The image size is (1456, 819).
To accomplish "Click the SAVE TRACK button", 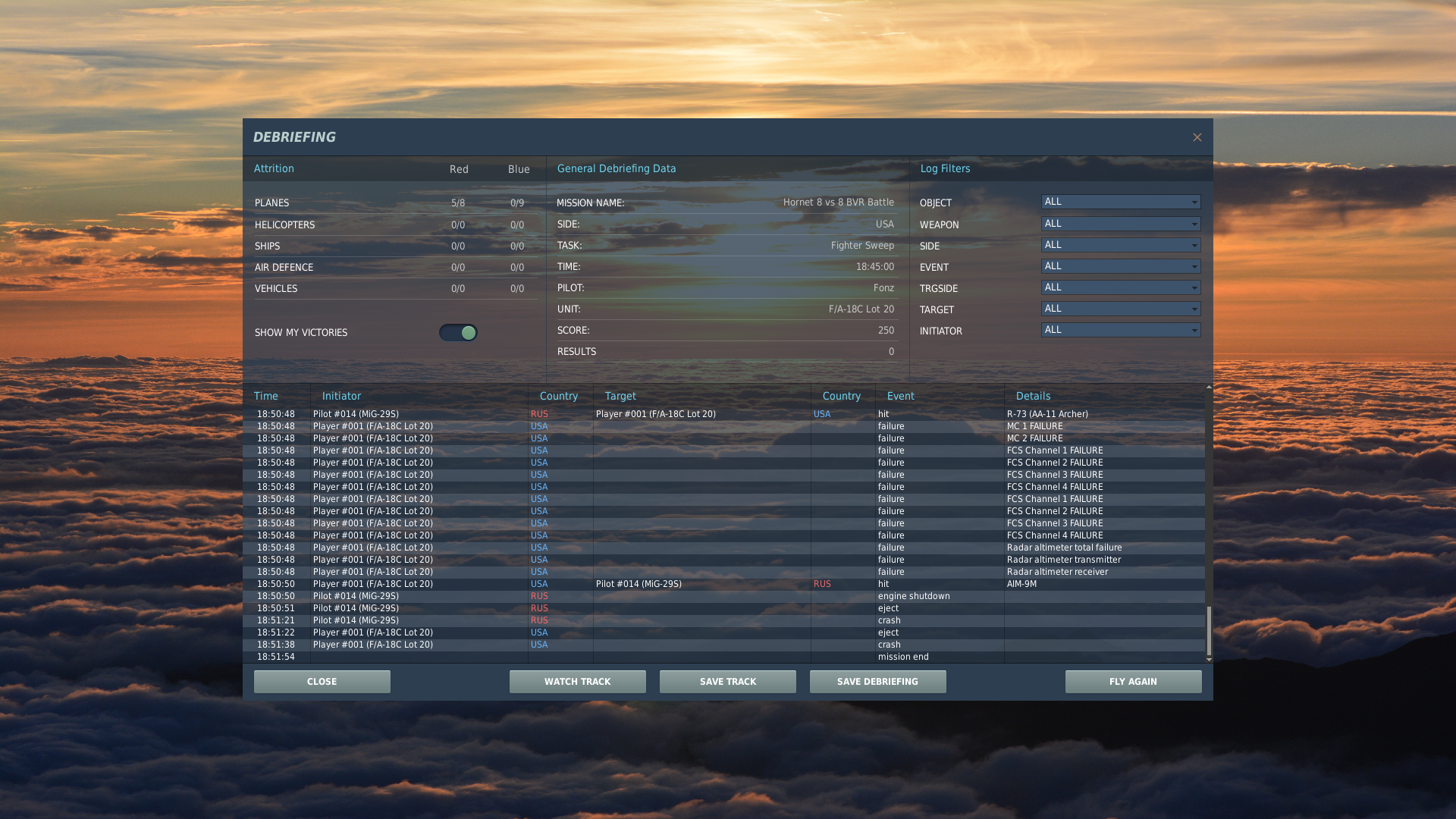I will [x=728, y=682].
